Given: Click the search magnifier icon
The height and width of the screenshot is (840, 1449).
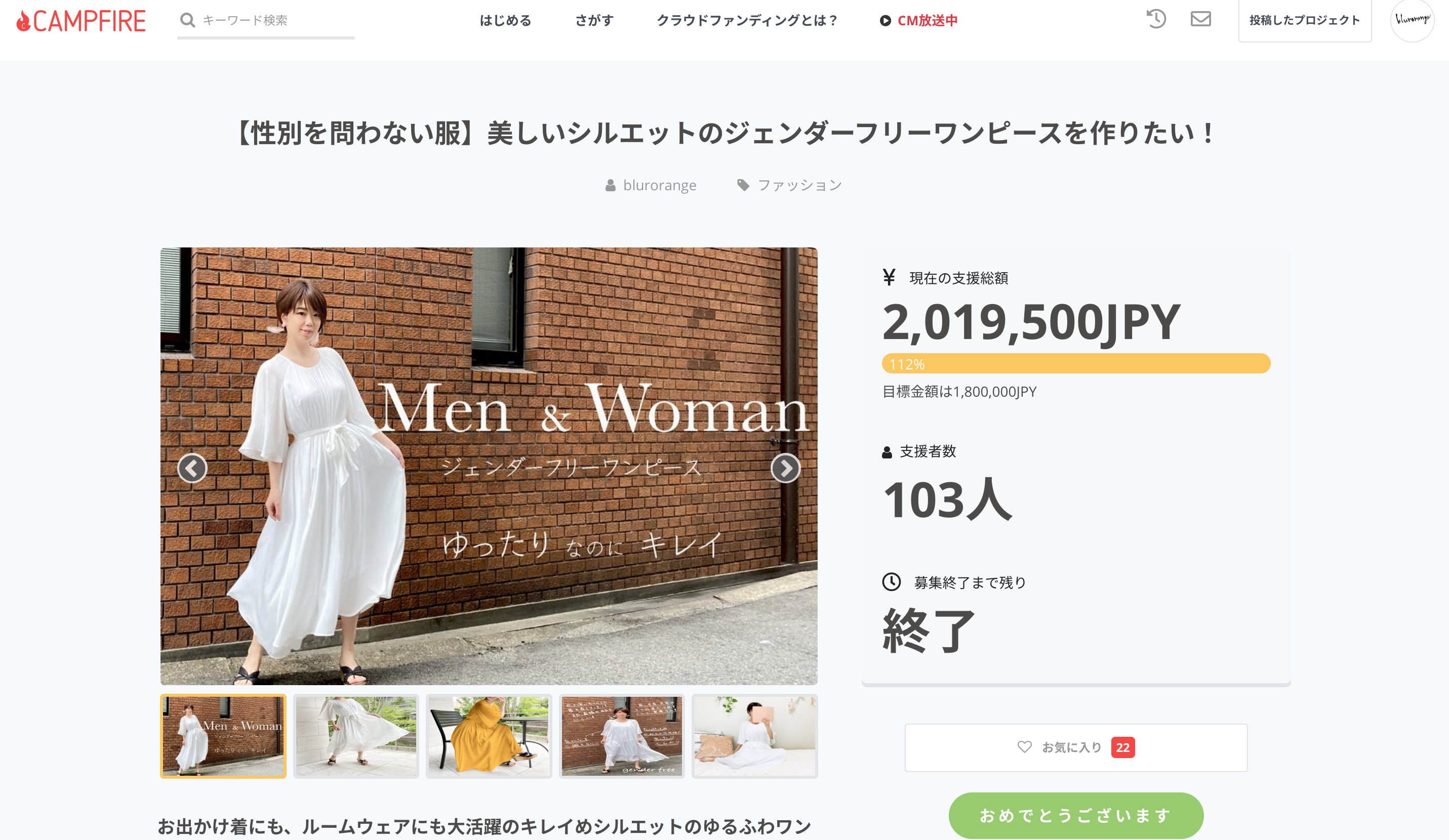Looking at the screenshot, I should 187,21.
